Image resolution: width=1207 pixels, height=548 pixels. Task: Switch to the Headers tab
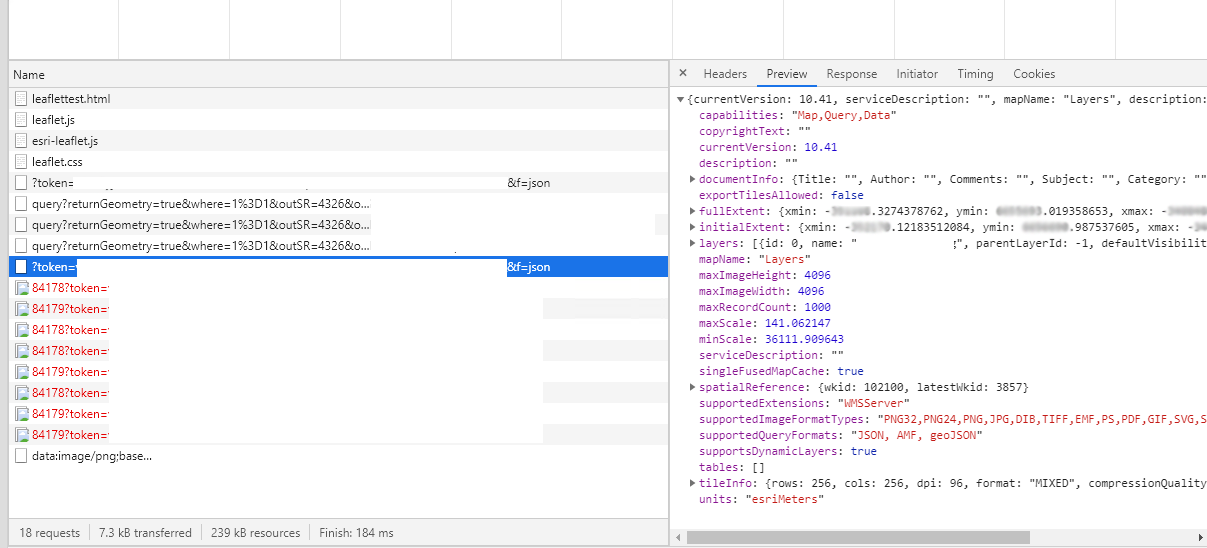click(725, 74)
